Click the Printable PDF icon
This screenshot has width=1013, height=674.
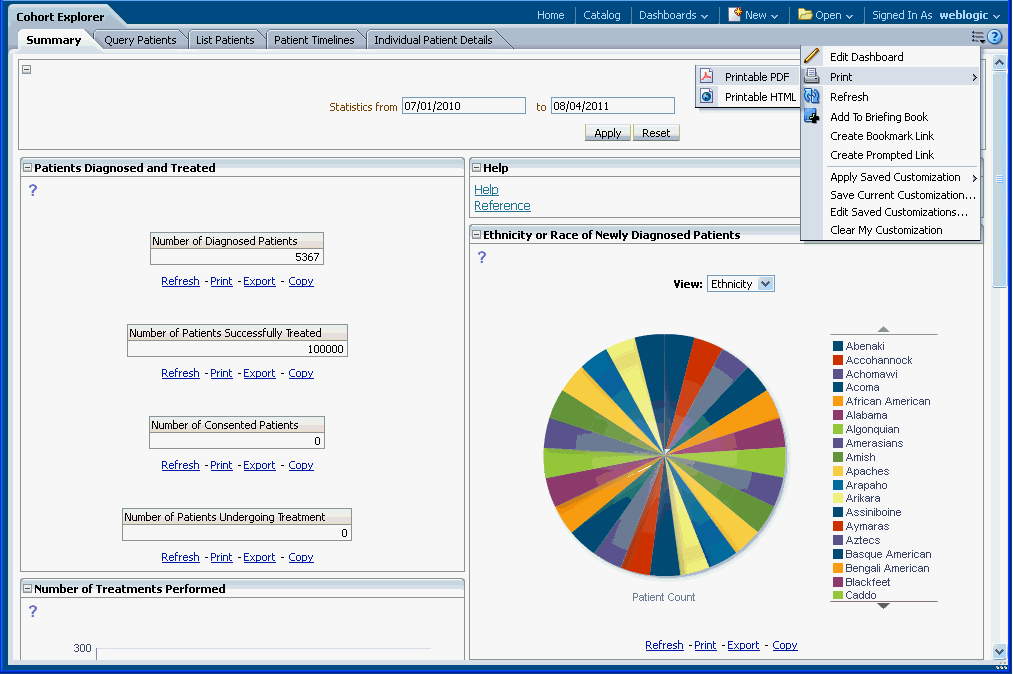[707, 76]
